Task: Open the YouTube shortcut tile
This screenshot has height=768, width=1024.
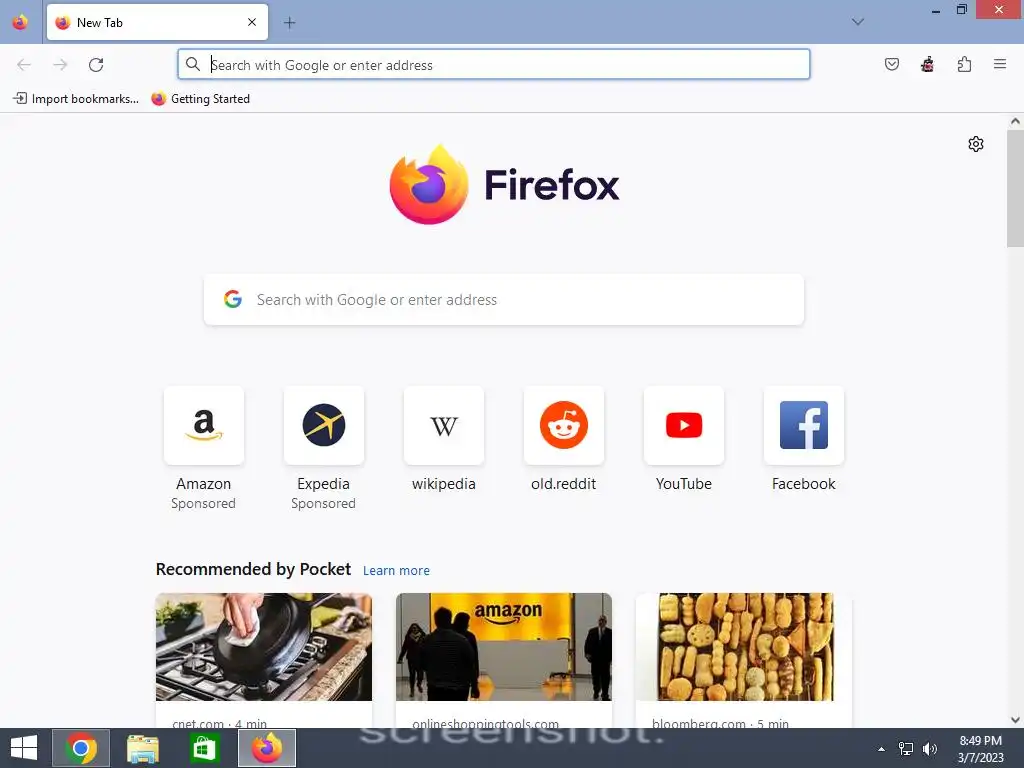Action: point(684,426)
